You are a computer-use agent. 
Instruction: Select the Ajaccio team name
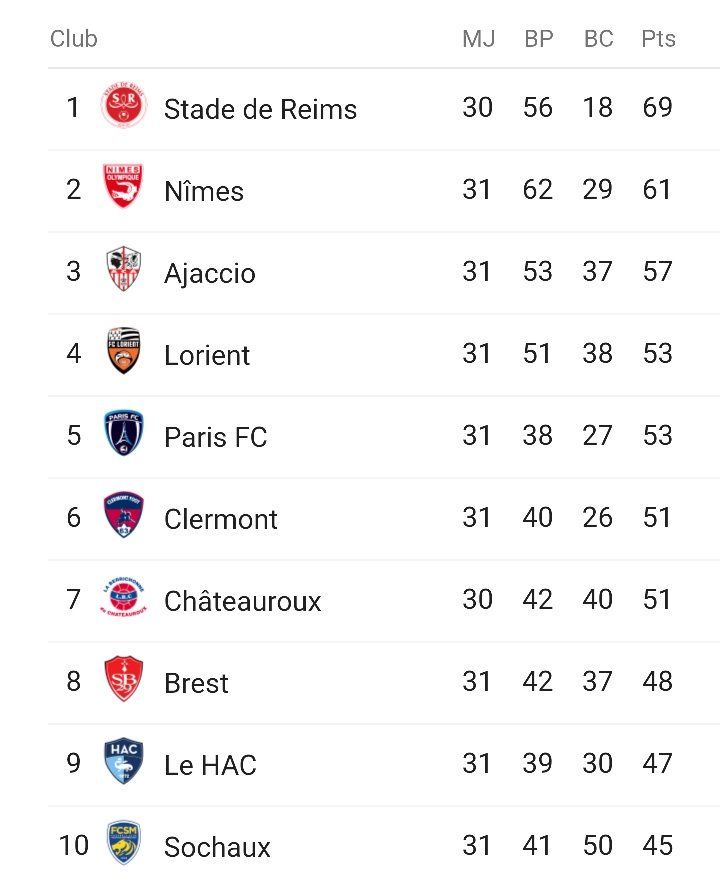pos(210,273)
